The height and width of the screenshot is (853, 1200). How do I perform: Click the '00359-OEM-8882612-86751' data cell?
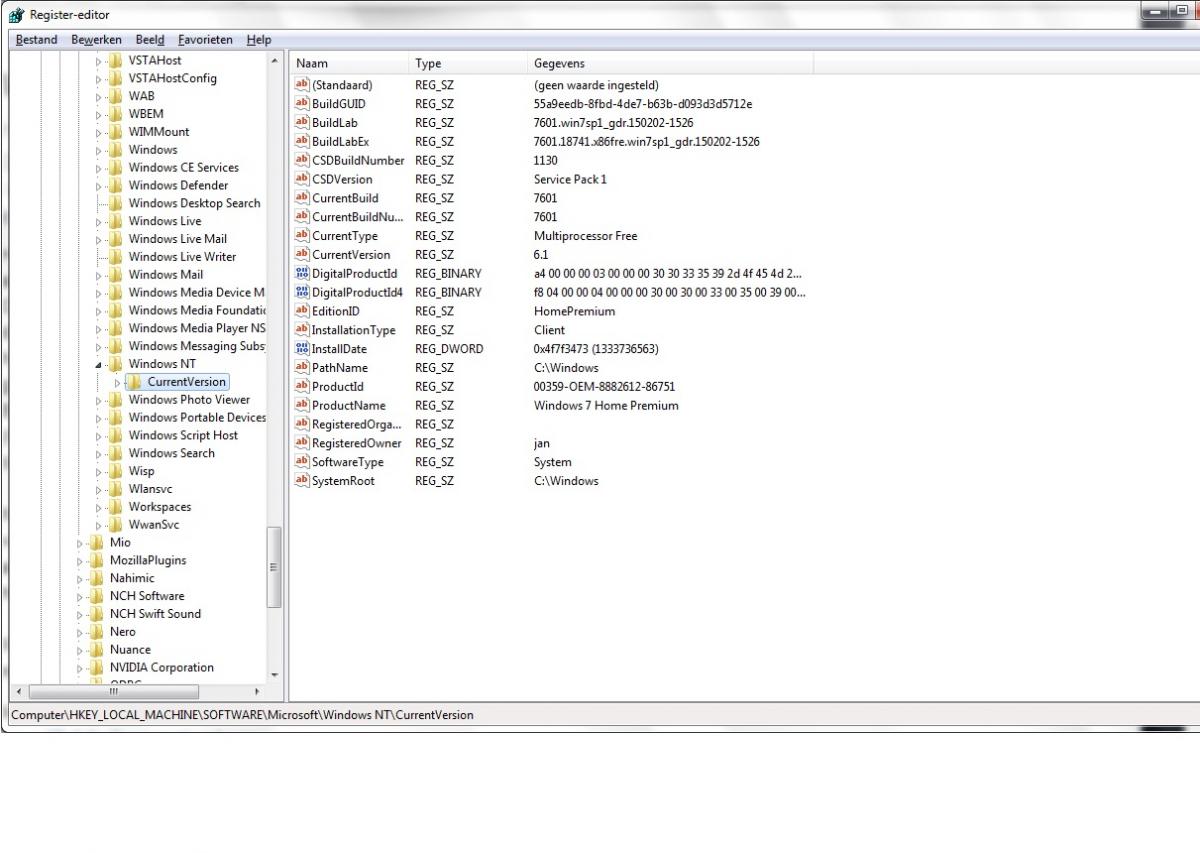604,387
